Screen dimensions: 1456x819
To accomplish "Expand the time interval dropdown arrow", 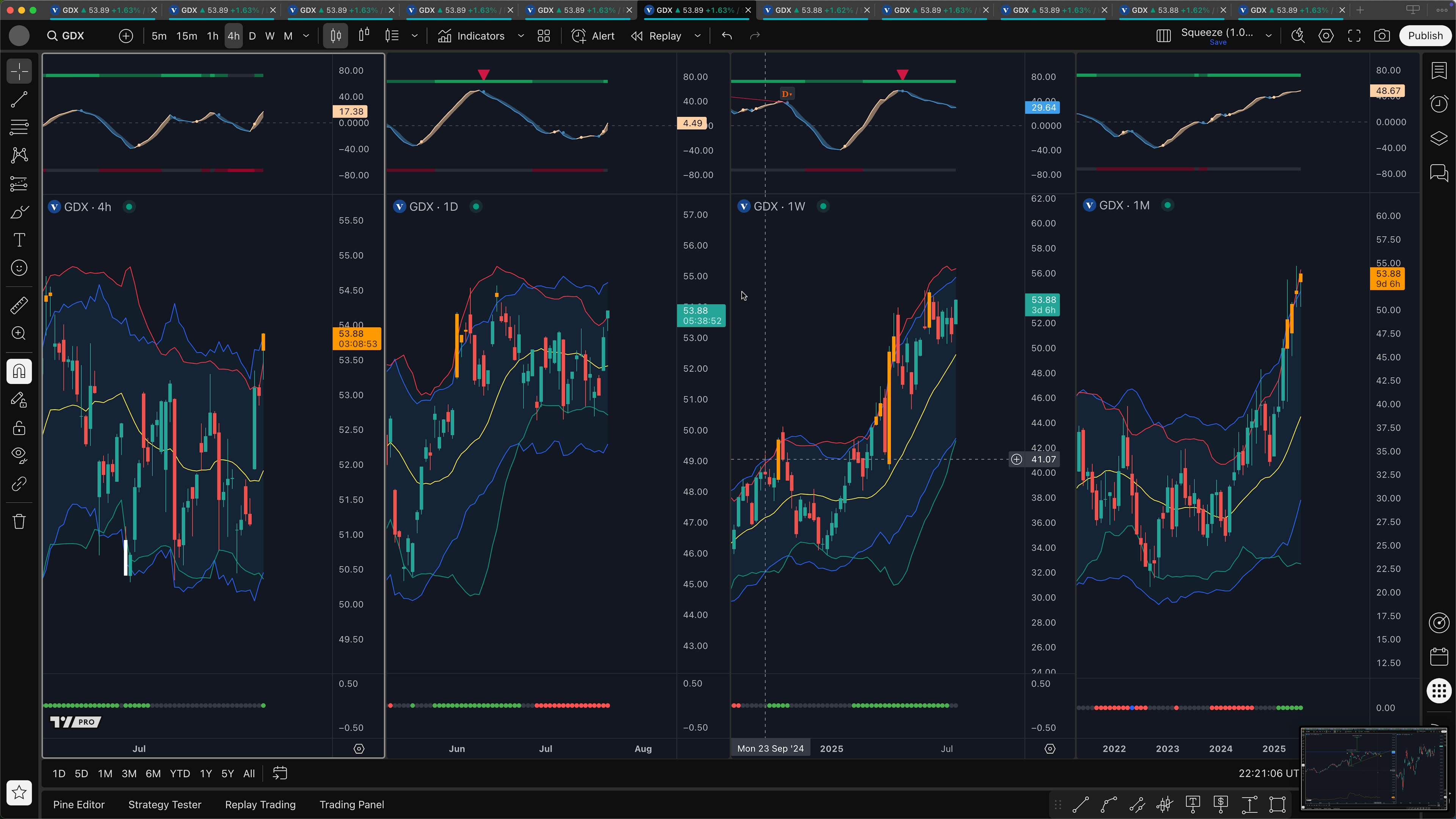I will (x=306, y=36).
